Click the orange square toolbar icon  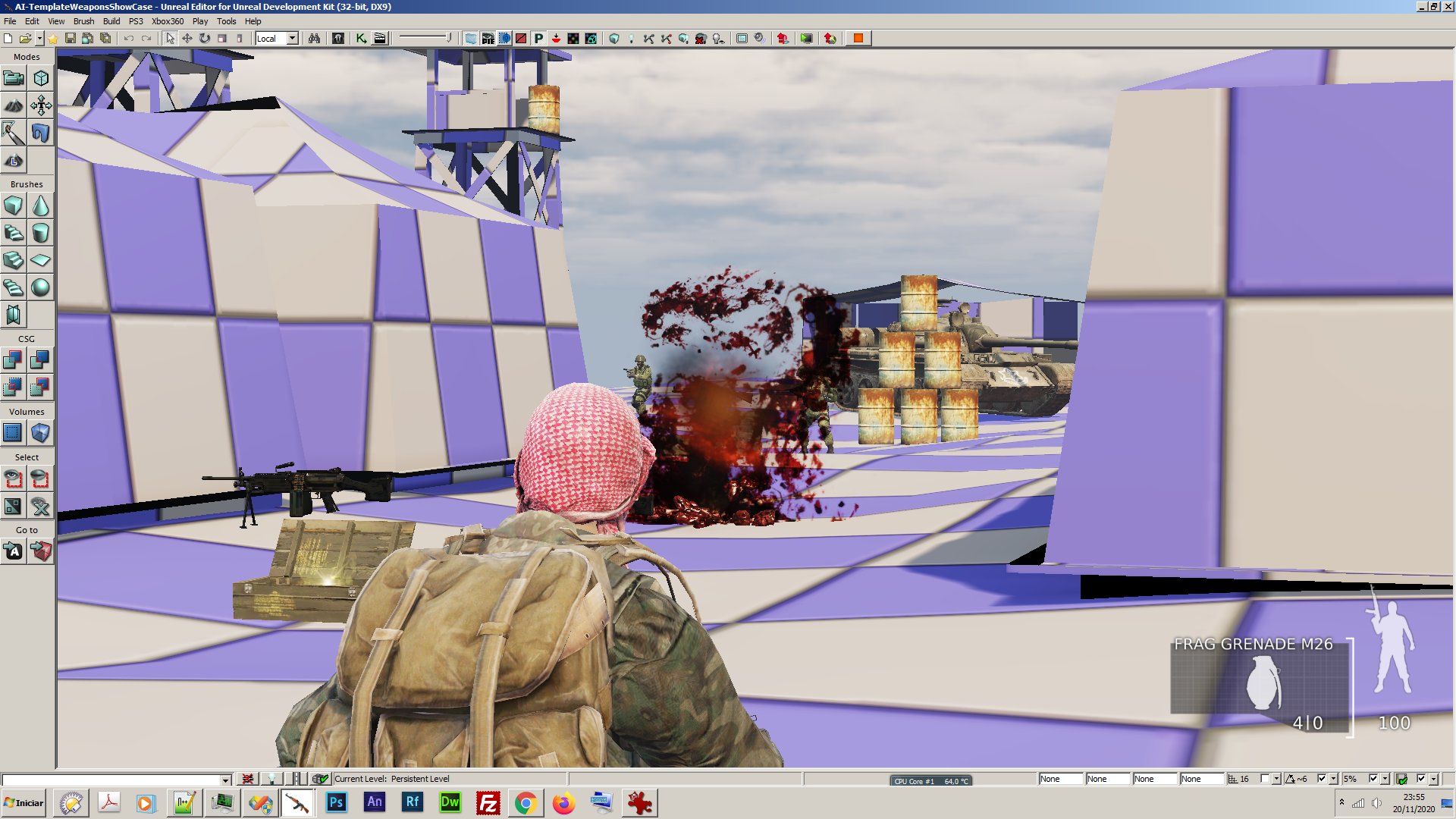click(858, 39)
